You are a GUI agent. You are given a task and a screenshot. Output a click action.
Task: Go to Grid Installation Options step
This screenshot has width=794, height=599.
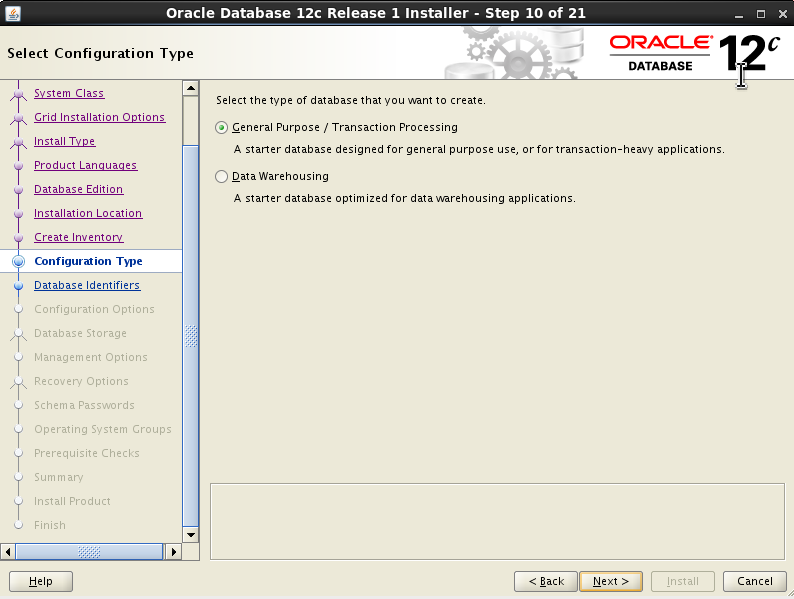[100, 117]
